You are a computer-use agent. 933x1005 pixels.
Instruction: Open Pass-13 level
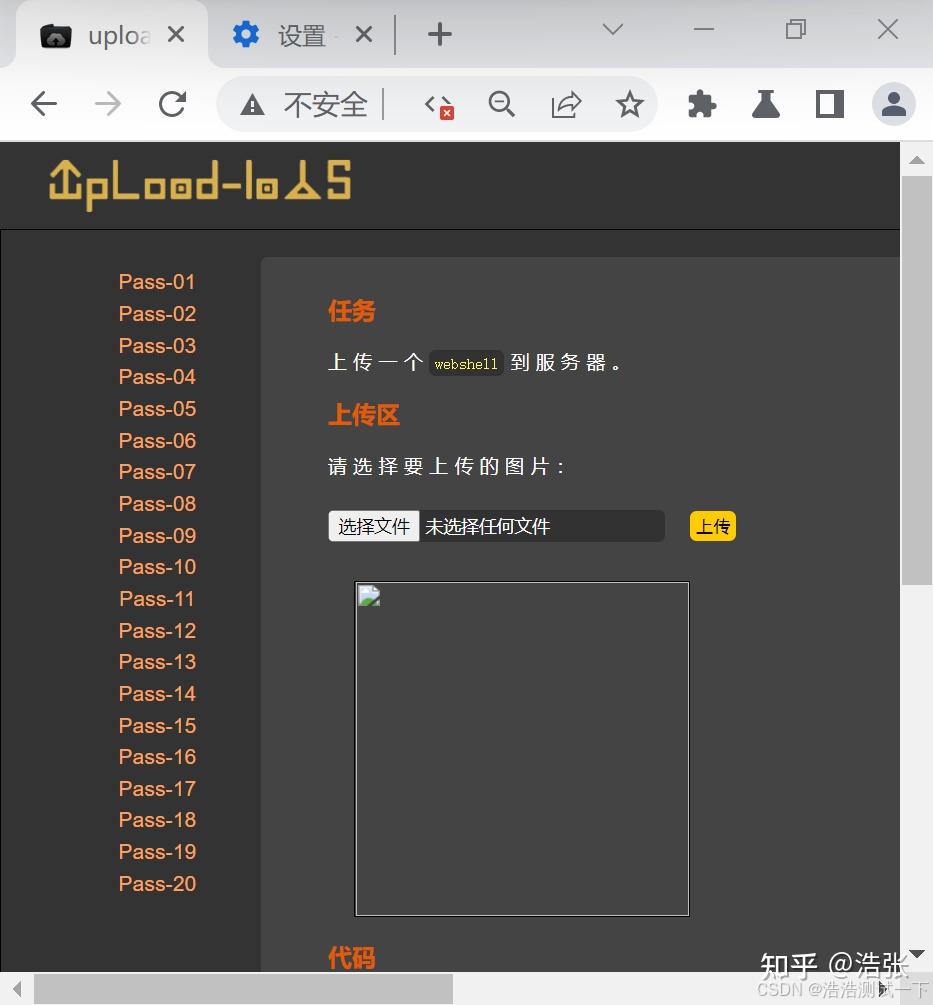(x=157, y=662)
